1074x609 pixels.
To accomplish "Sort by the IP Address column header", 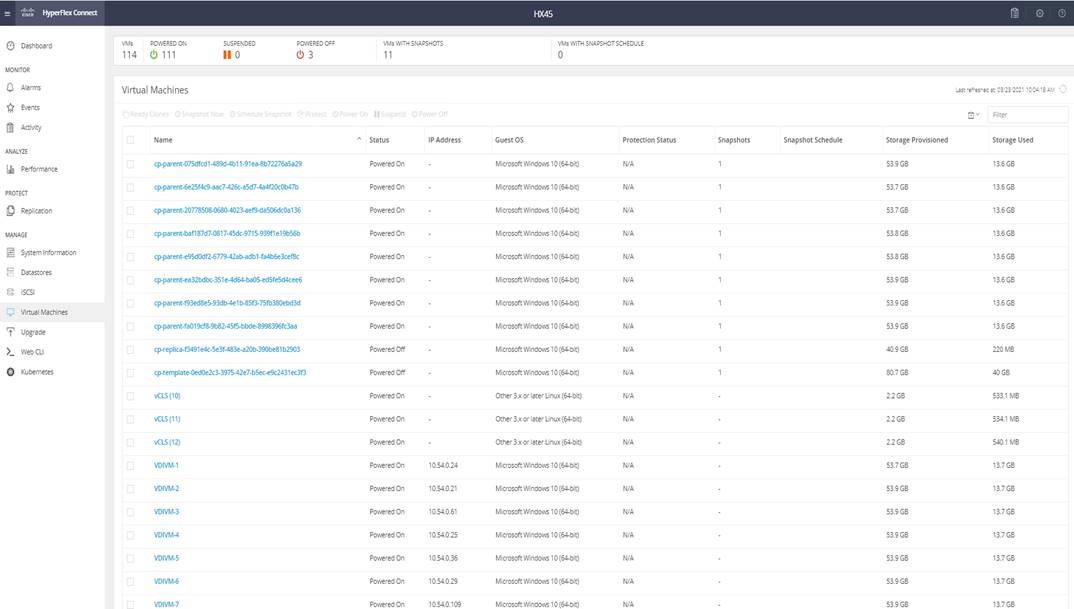I will pos(445,140).
